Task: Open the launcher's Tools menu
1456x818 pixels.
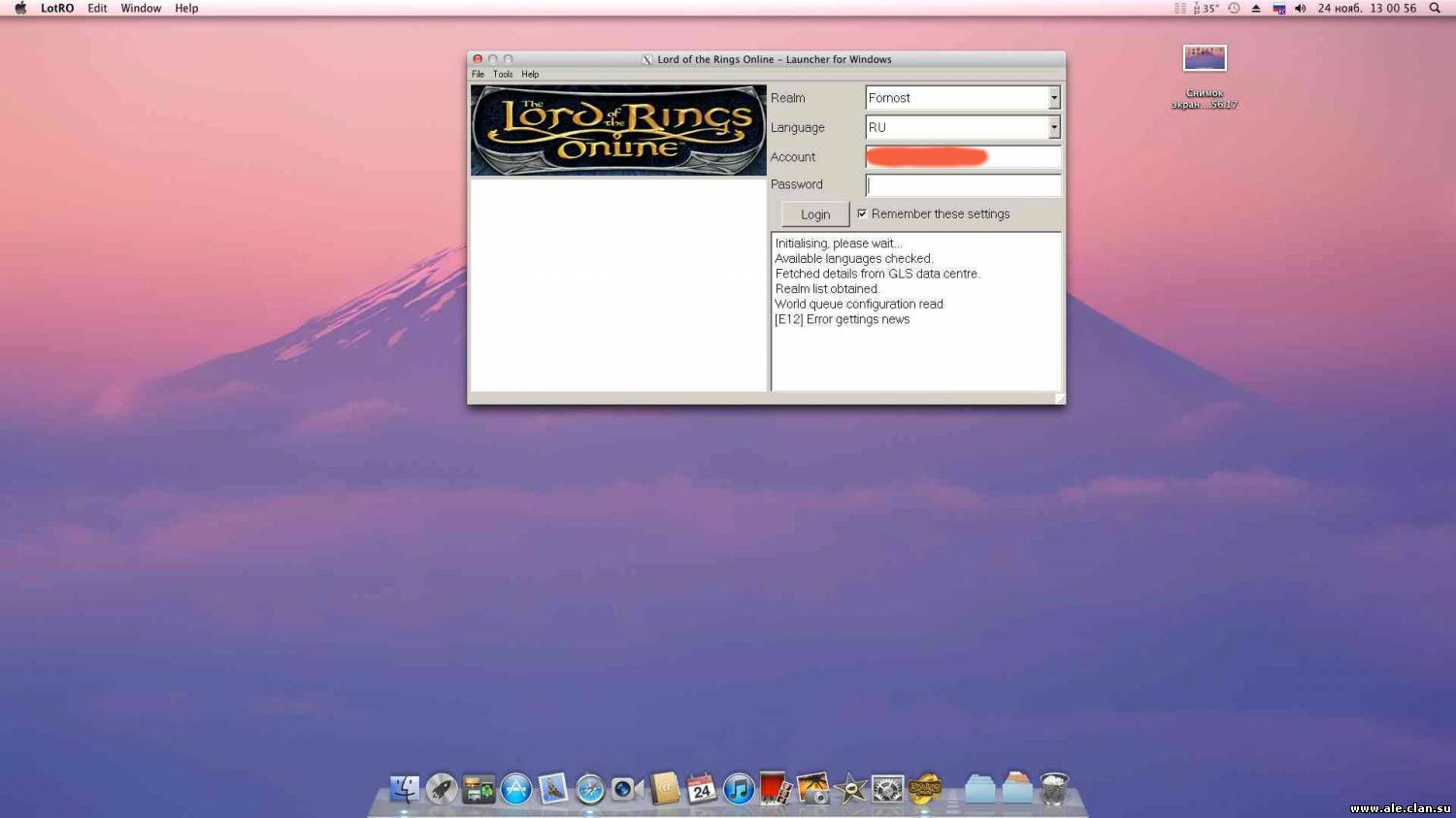Action: pos(503,74)
